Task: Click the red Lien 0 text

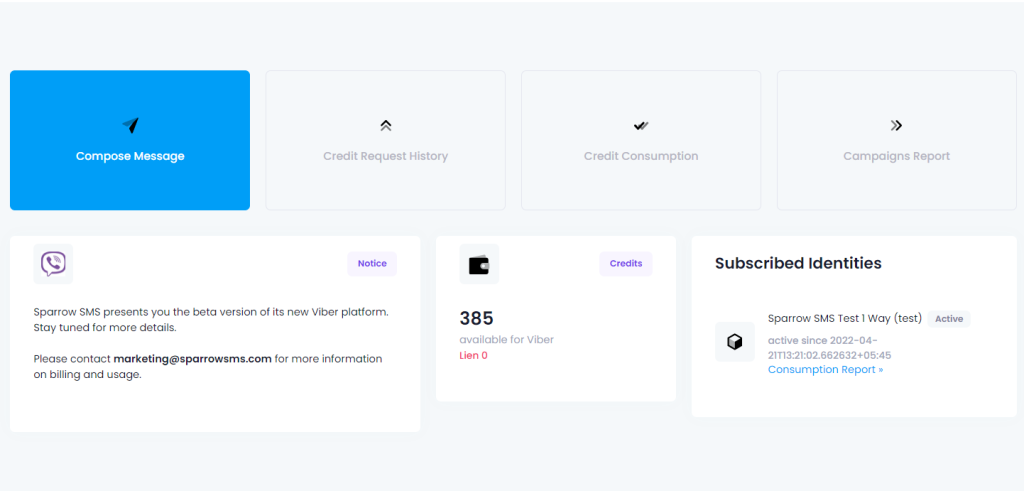Action: pyautogui.click(x=473, y=356)
